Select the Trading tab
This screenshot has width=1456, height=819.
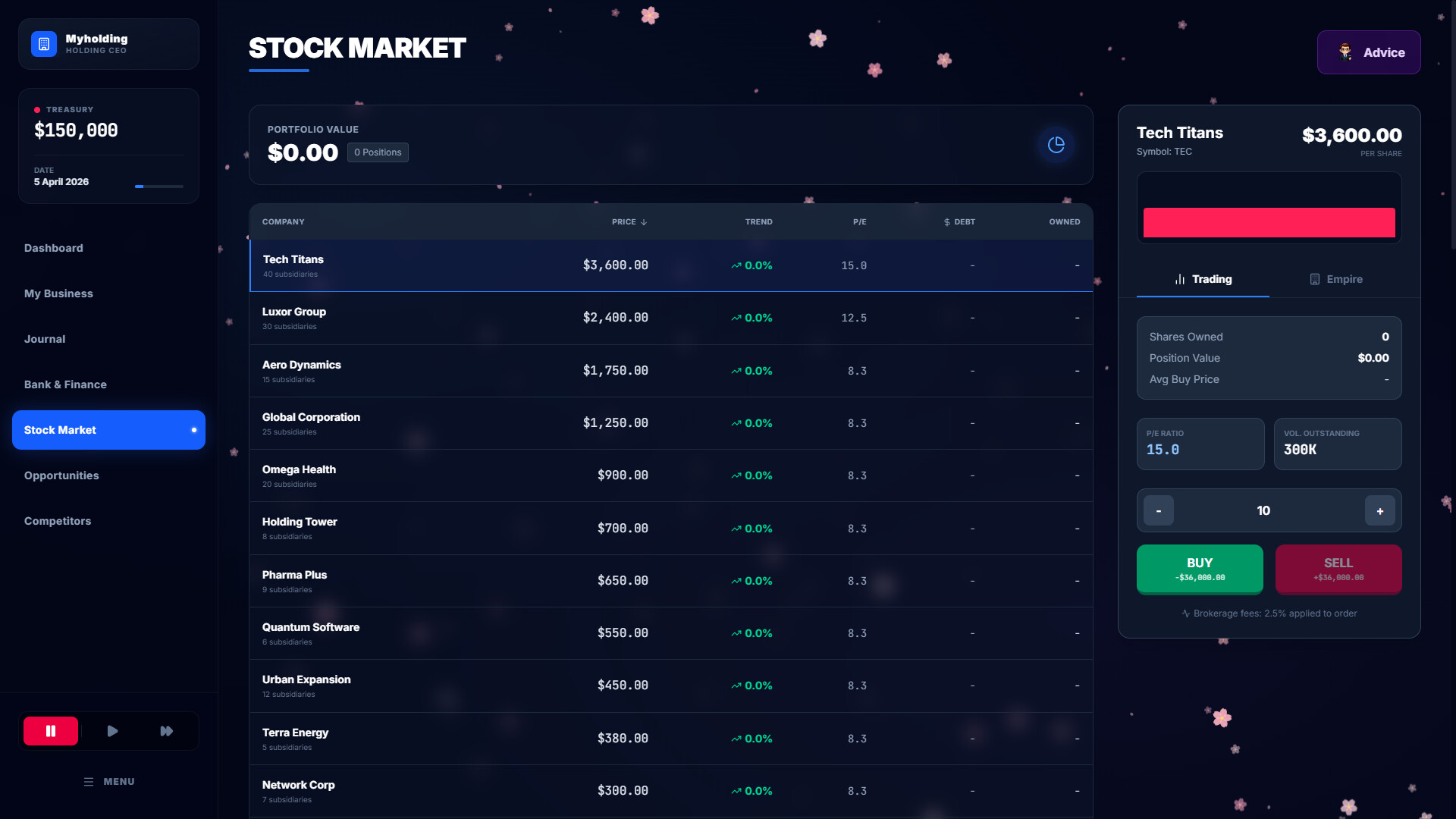coord(1203,279)
